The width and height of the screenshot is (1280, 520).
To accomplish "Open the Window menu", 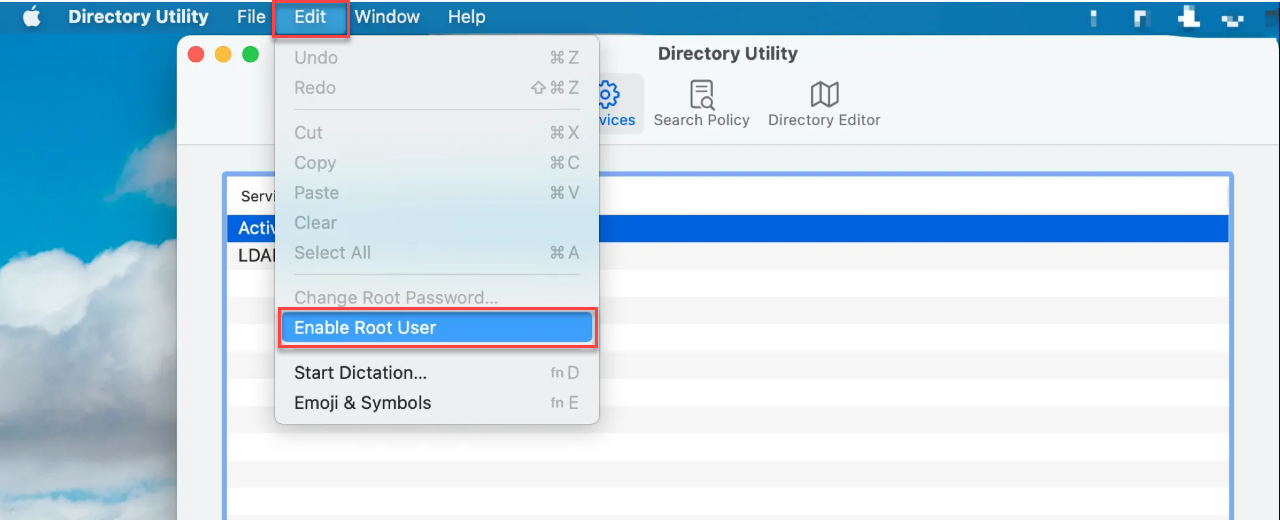I will point(387,17).
